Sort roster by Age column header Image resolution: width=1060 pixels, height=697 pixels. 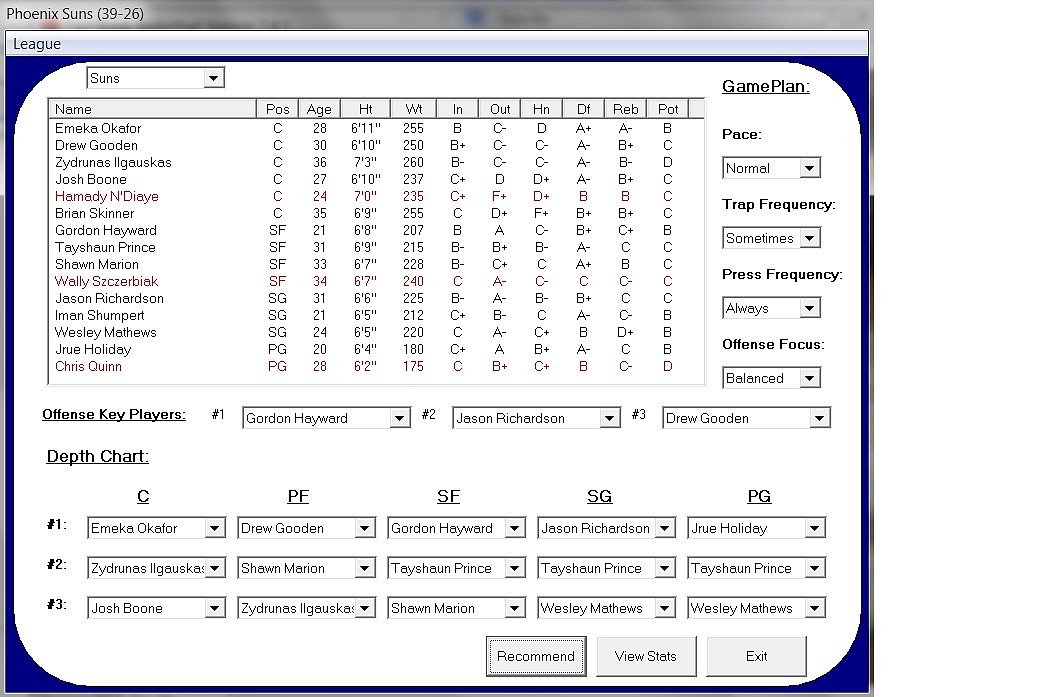click(319, 109)
